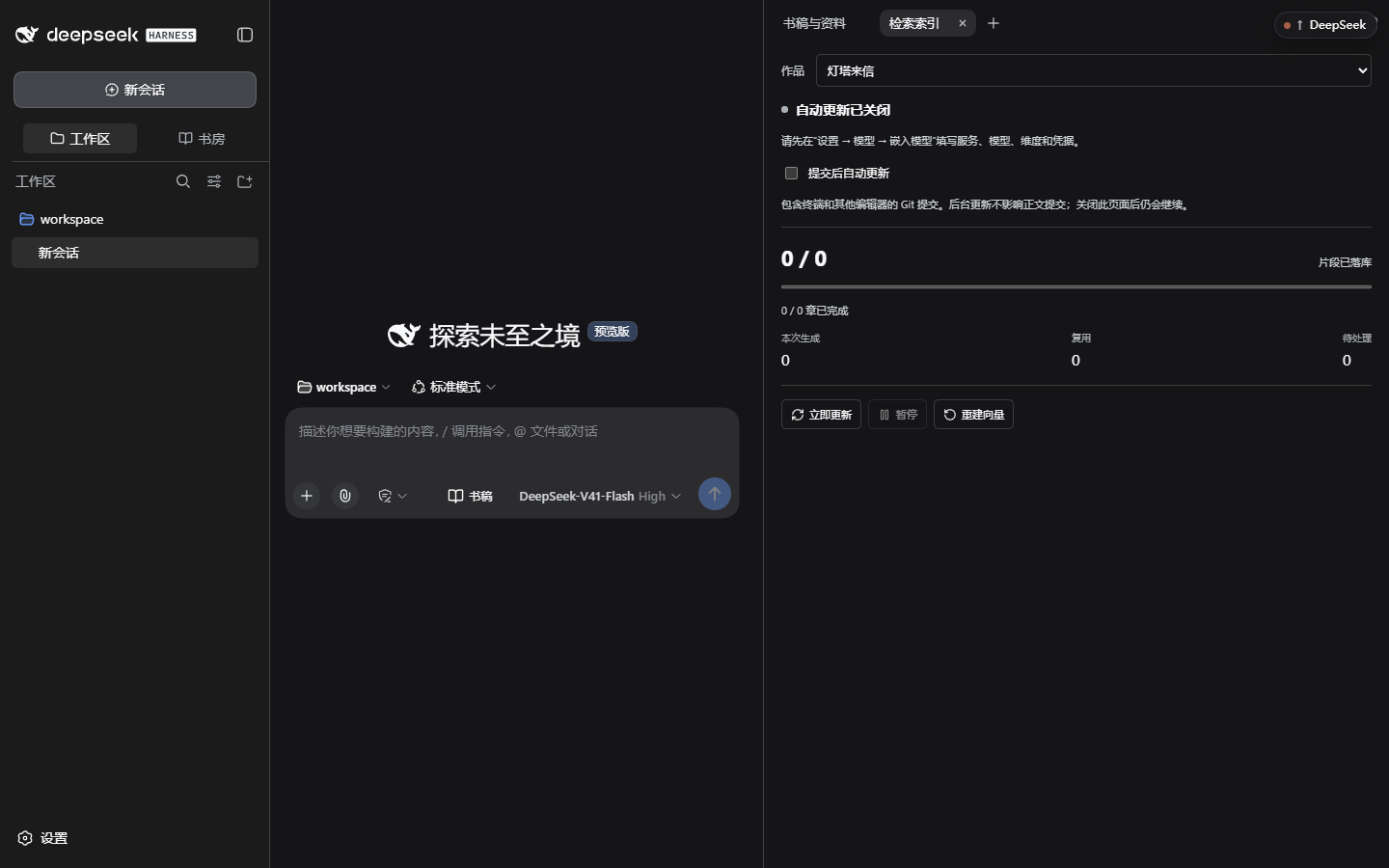Click the HARNESS badge in header
Image resolution: width=1389 pixels, height=868 pixels.
click(x=171, y=35)
